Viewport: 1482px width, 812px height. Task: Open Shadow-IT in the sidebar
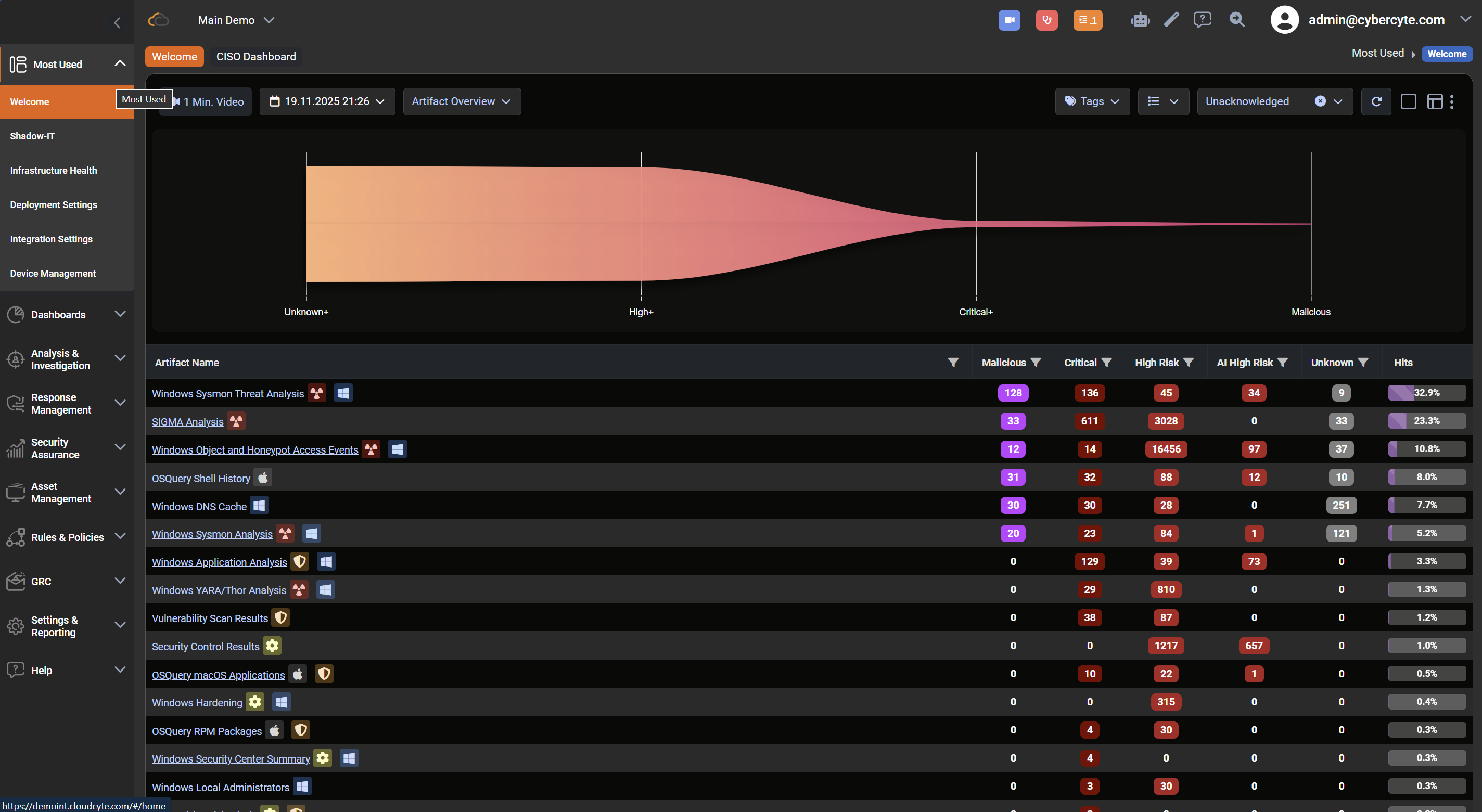(x=32, y=136)
